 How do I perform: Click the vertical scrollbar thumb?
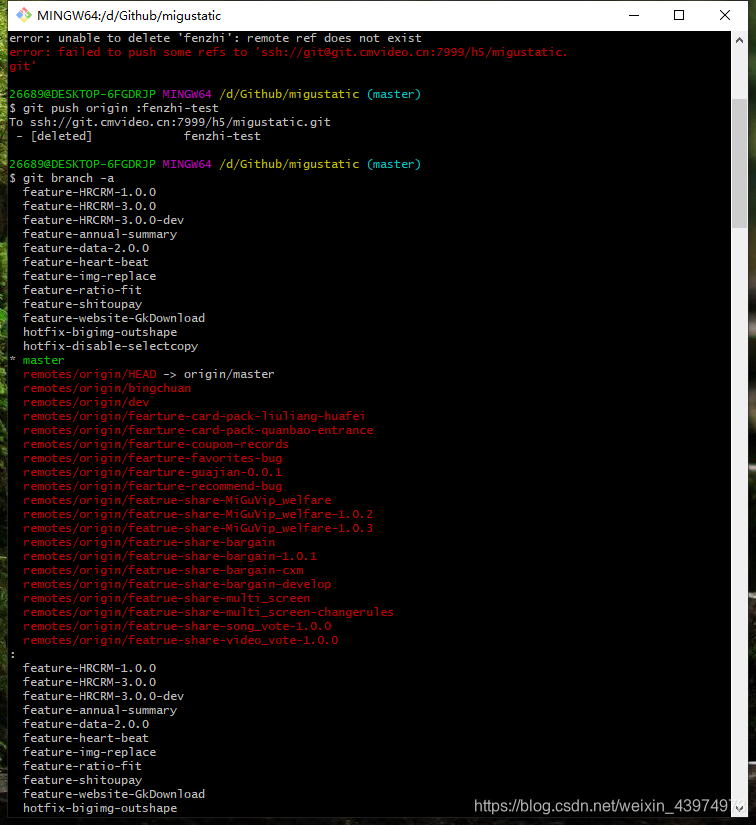[739, 163]
